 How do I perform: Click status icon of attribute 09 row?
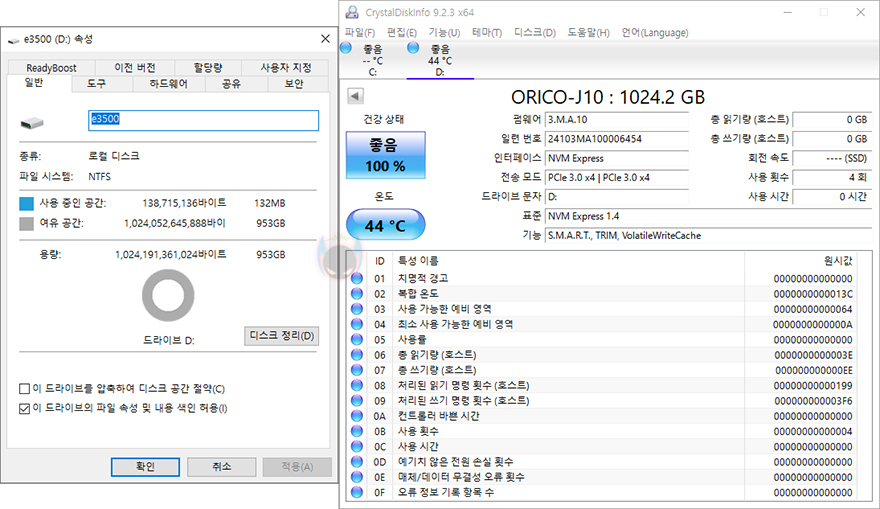(x=356, y=400)
